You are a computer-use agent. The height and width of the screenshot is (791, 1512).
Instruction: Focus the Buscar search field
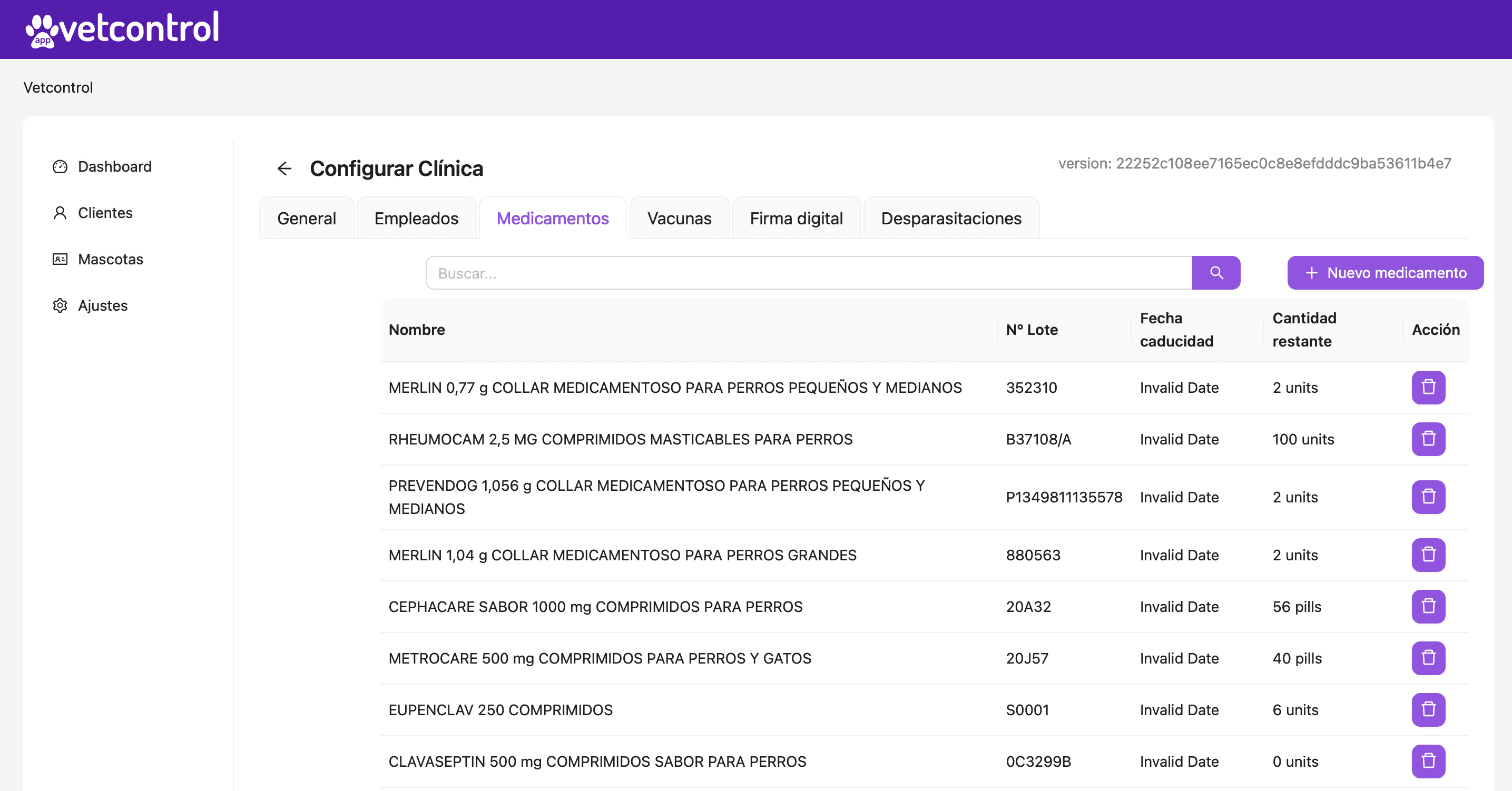(x=809, y=273)
